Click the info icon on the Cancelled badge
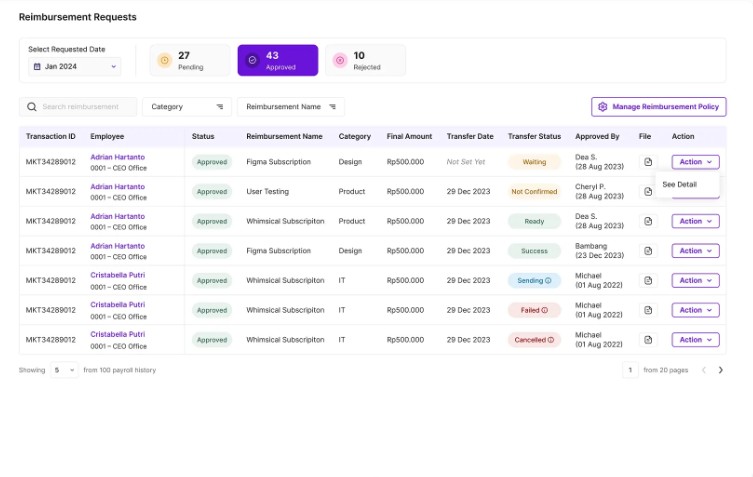The image size is (753, 477). (x=551, y=340)
